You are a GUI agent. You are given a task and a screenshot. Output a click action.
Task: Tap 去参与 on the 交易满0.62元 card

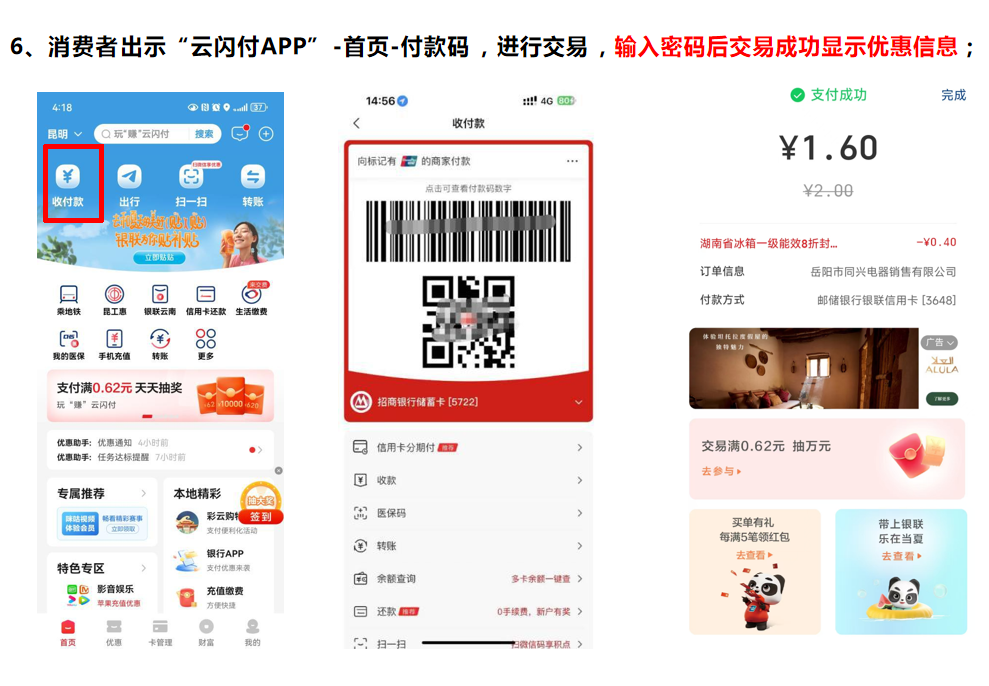click(721, 471)
